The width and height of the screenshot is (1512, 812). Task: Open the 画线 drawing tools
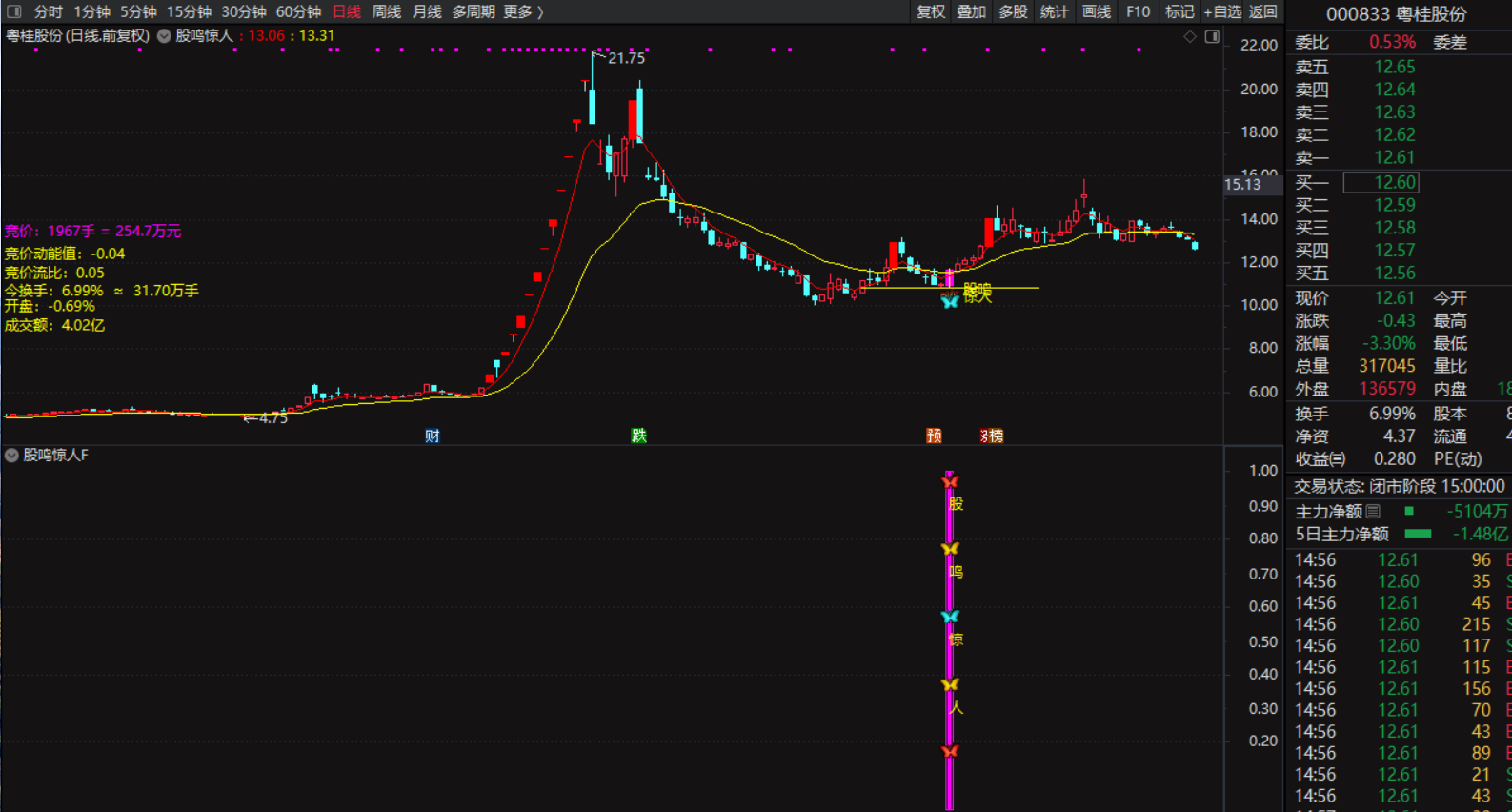(1096, 11)
